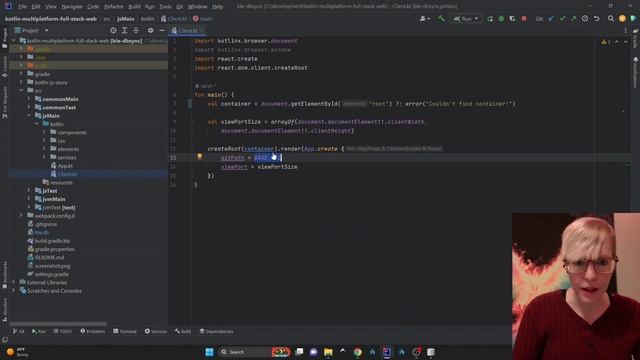Open the Run tool window button

39,331
